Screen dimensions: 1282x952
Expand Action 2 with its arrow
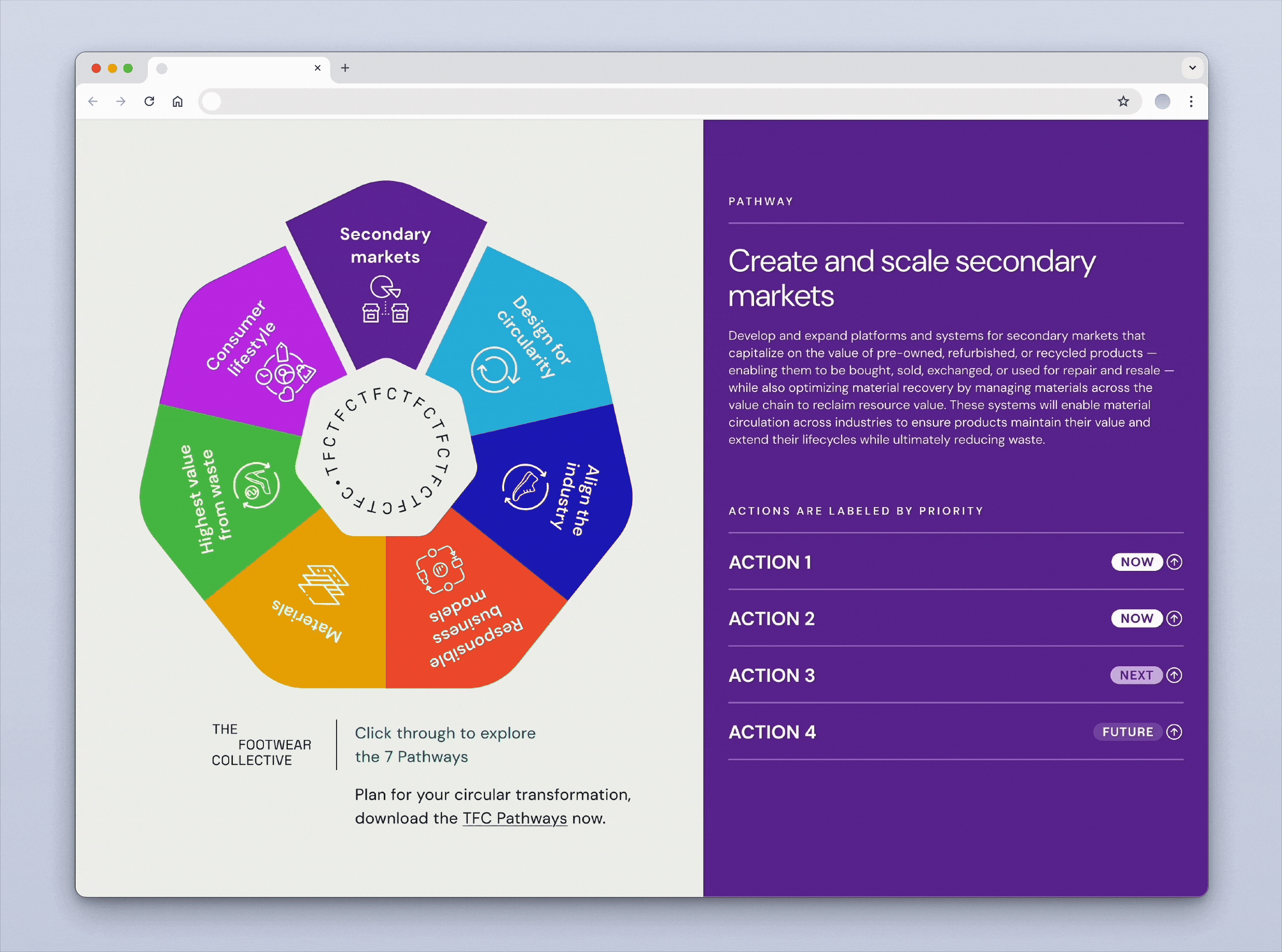tap(1174, 619)
